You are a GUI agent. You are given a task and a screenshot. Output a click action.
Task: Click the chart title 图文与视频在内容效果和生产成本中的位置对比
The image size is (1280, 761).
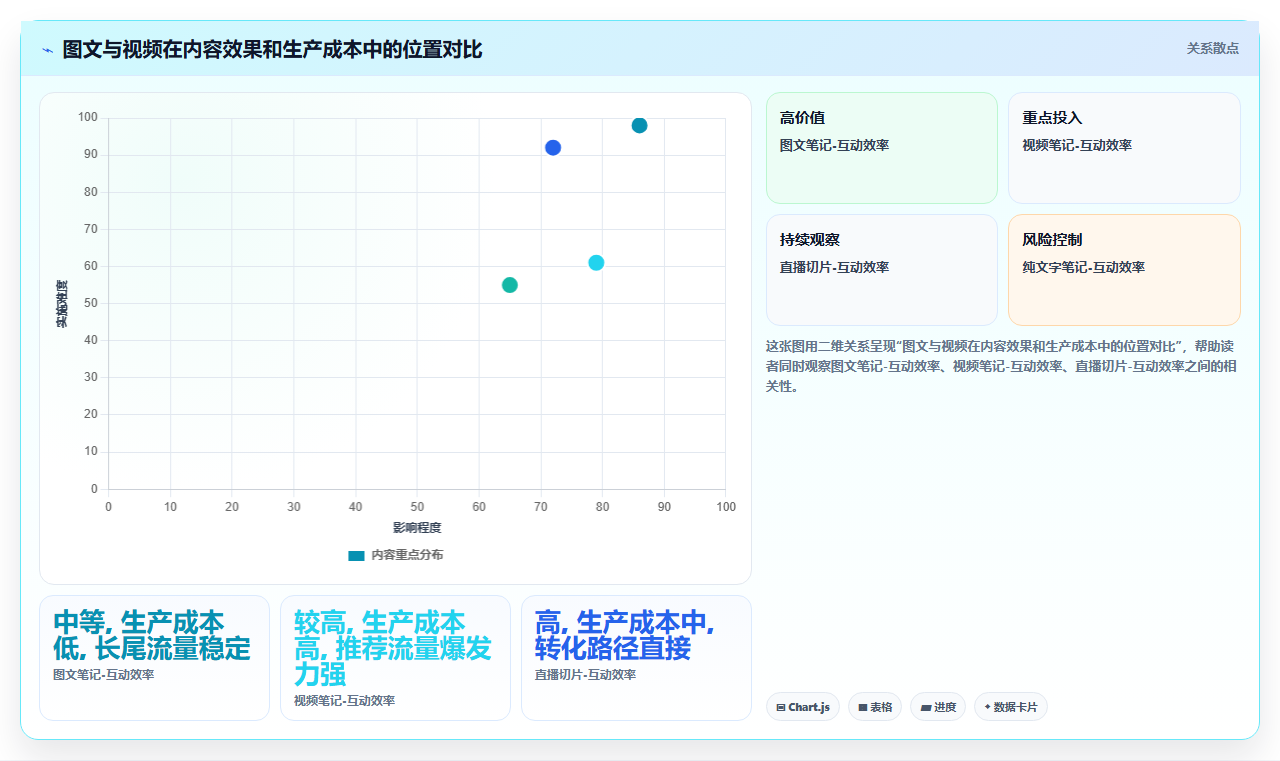(272, 50)
